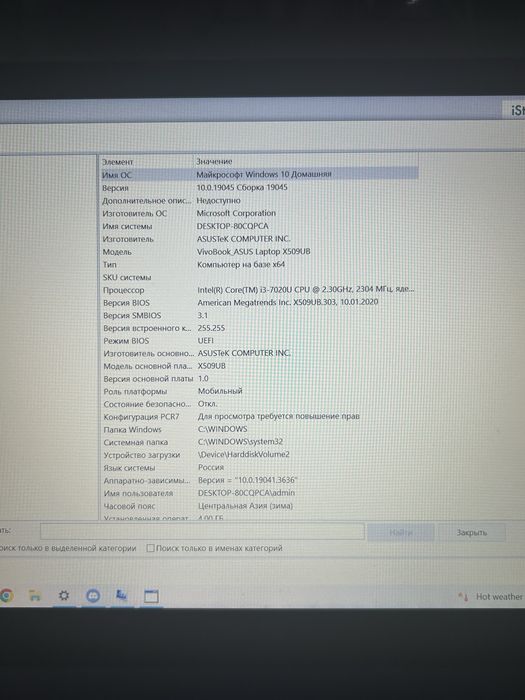Click the blank window icon in taskbar
Screen dimensions: 525x700
(x=151, y=596)
